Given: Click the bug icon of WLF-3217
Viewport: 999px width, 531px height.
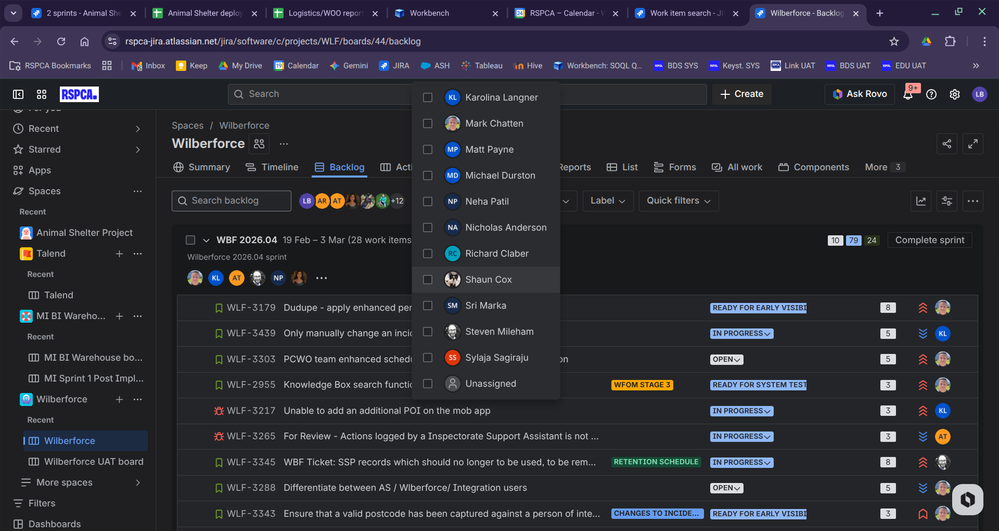Looking at the screenshot, I should tap(219, 411).
